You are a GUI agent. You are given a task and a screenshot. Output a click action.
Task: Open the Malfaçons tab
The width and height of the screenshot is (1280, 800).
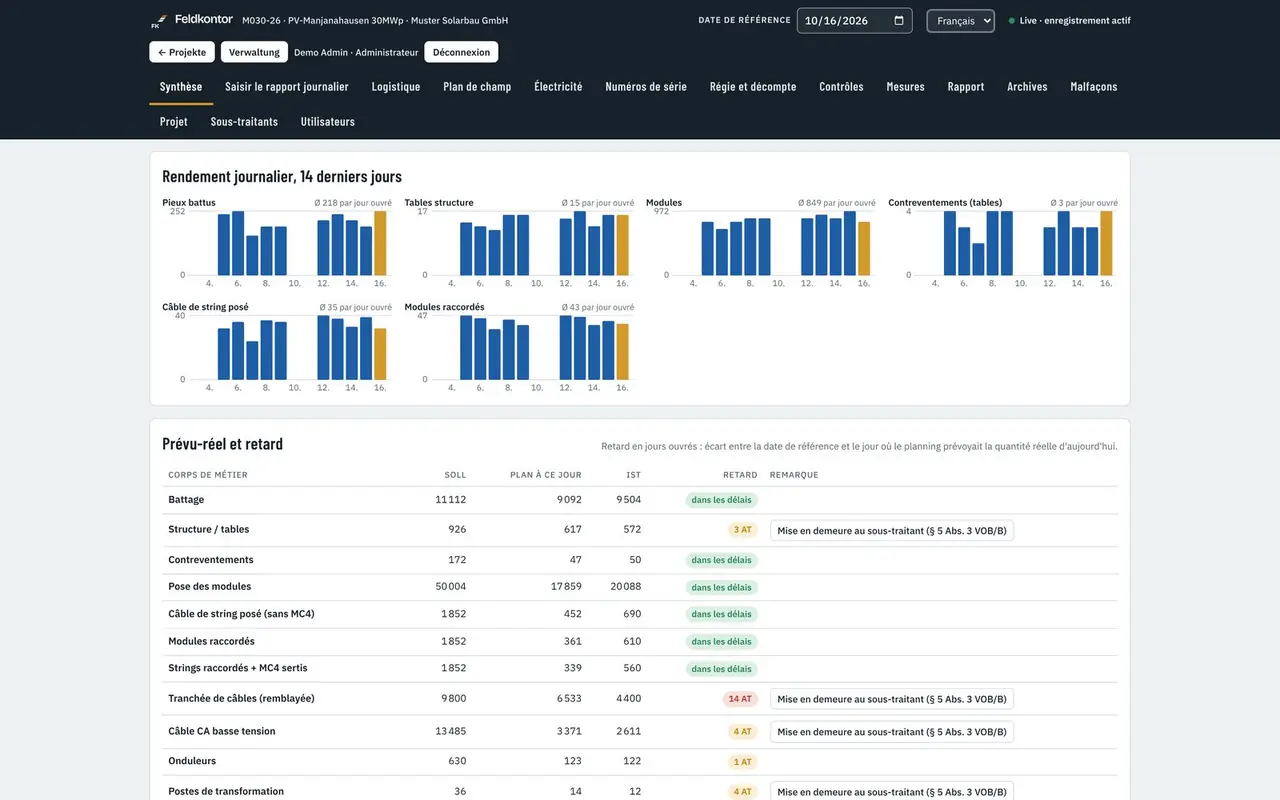1094,87
